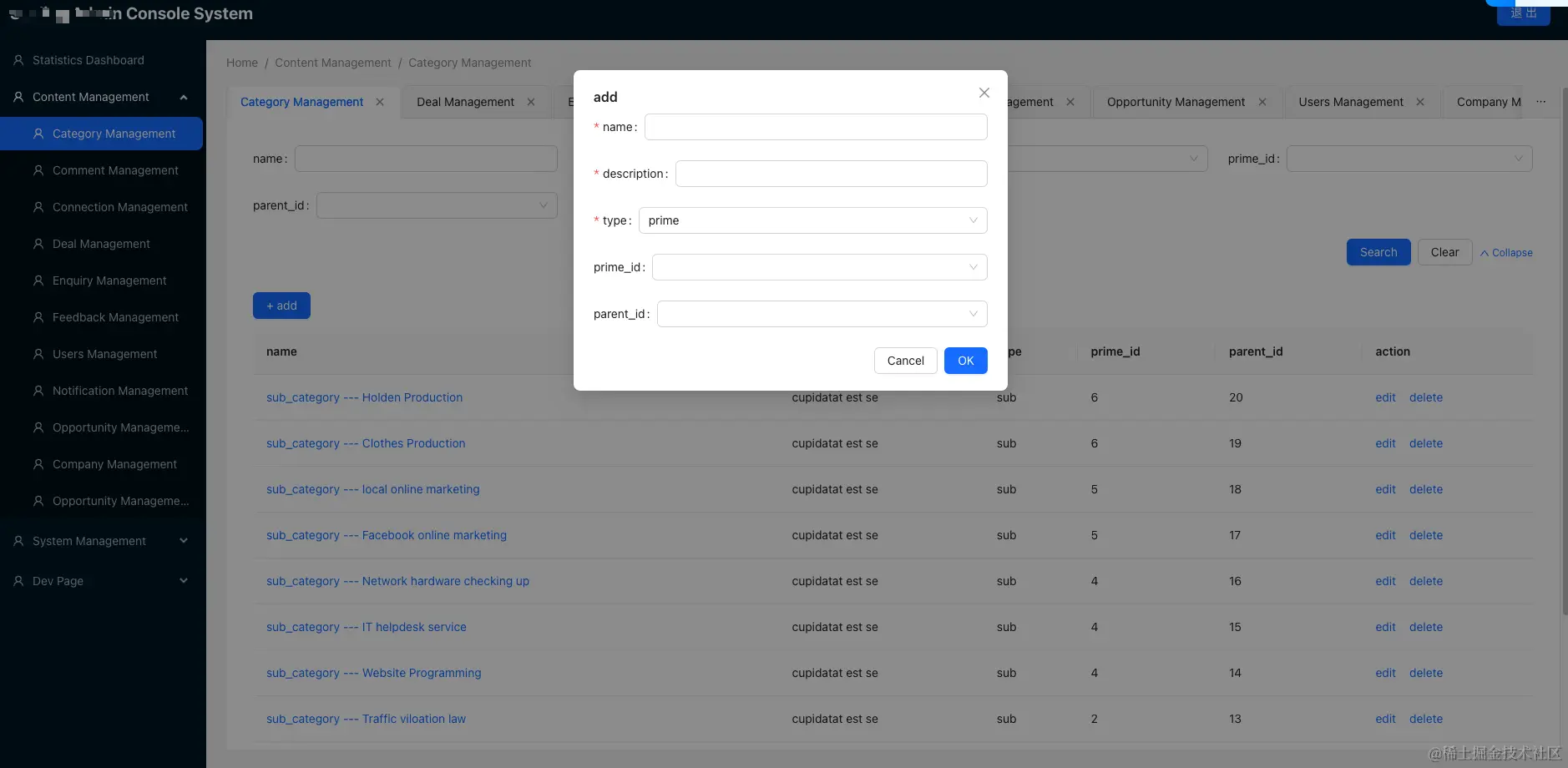Open sub_category Website Programming link
The width and height of the screenshot is (1568, 768).
(374, 673)
